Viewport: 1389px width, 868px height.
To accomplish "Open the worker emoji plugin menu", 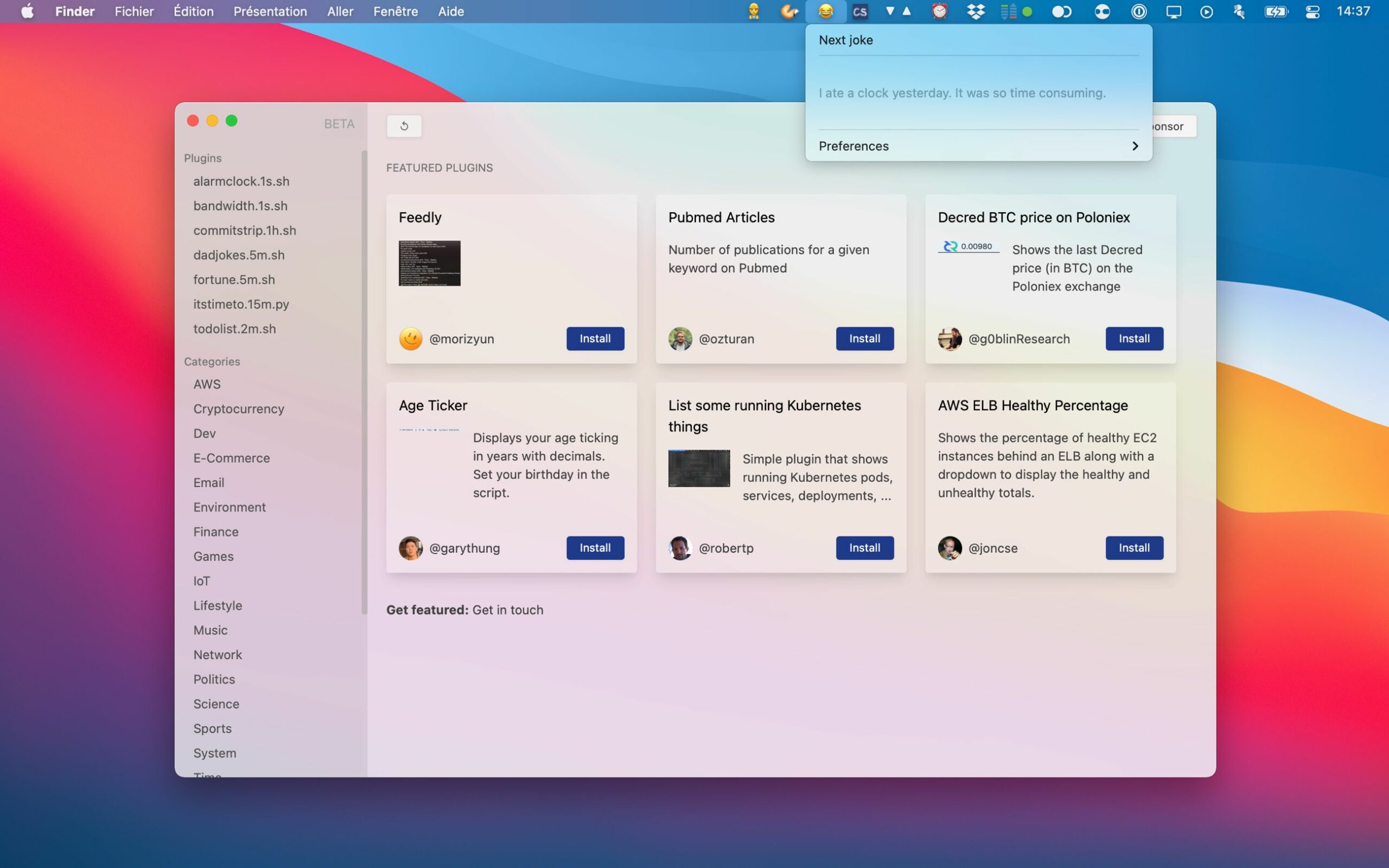I will coord(754,11).
